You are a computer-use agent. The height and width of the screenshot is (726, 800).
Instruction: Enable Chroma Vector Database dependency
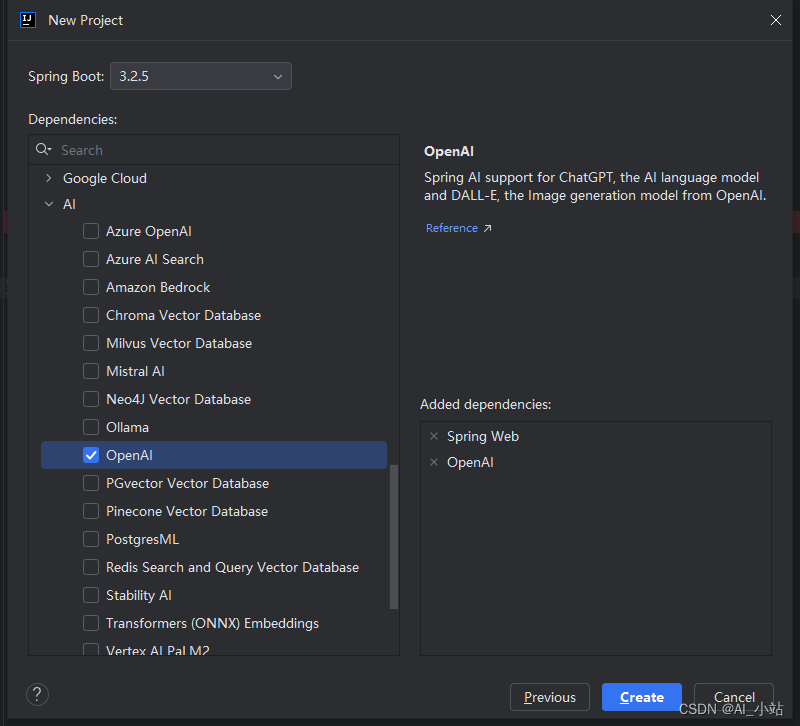pos(91,315)
